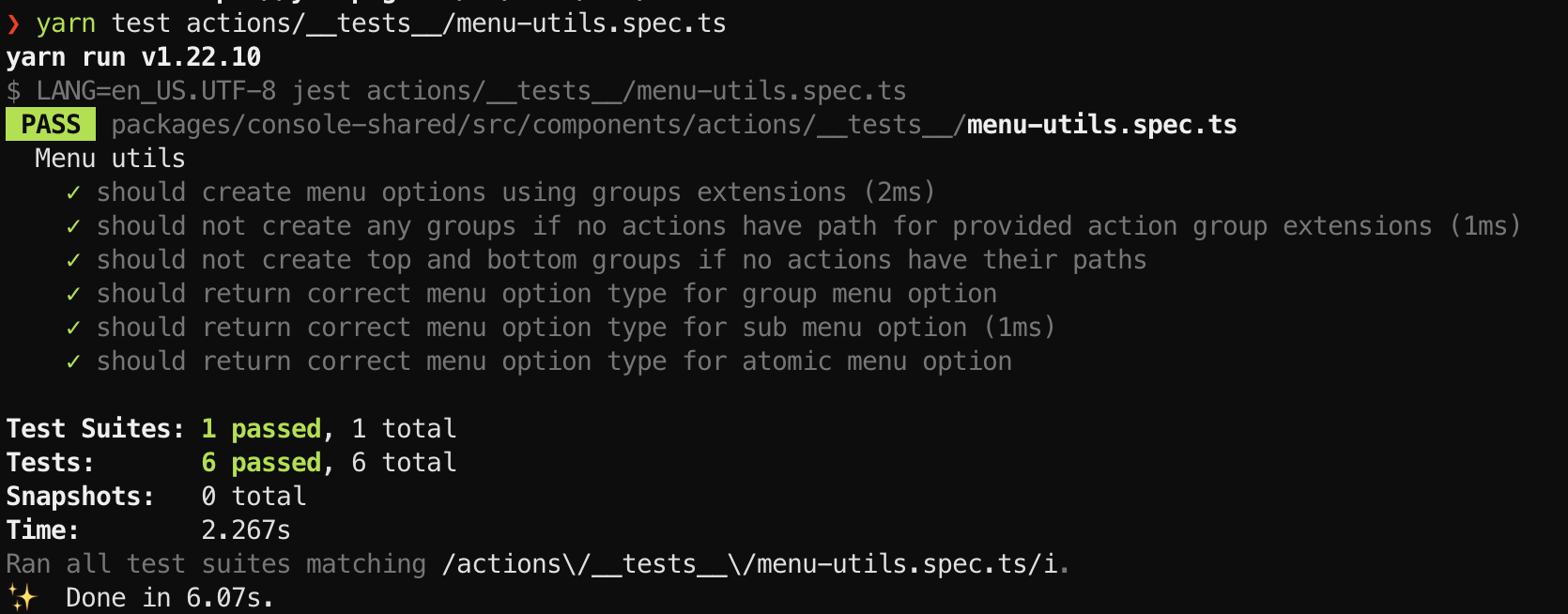
Task: Select the Menu utils suite heading
Action: [110, 159]
